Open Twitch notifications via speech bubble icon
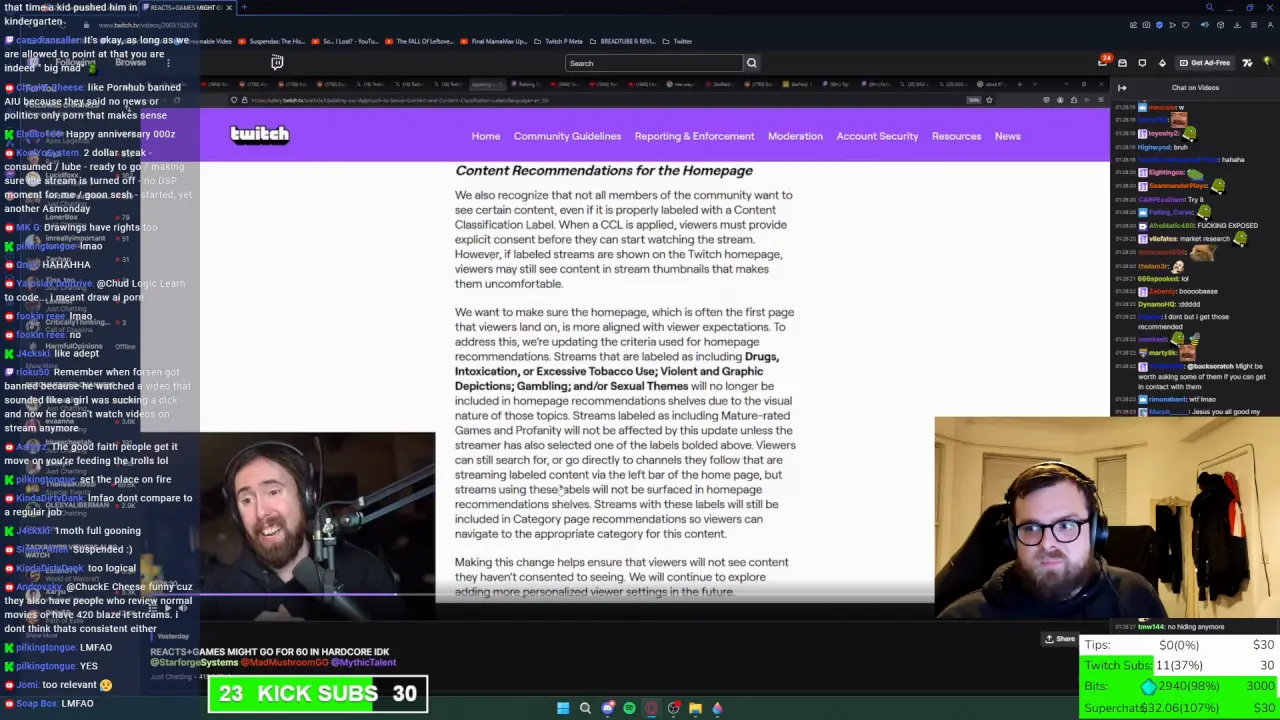 point(1142,63)
